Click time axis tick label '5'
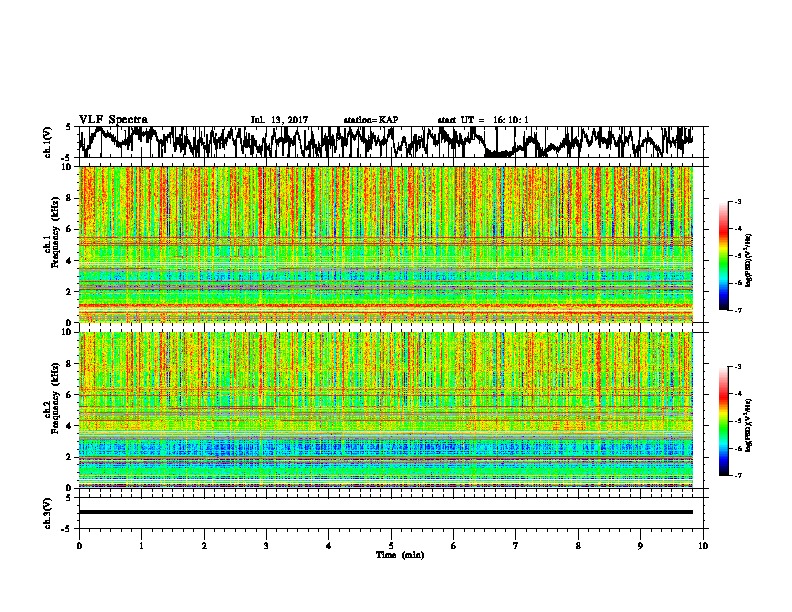 click(391, 546)
